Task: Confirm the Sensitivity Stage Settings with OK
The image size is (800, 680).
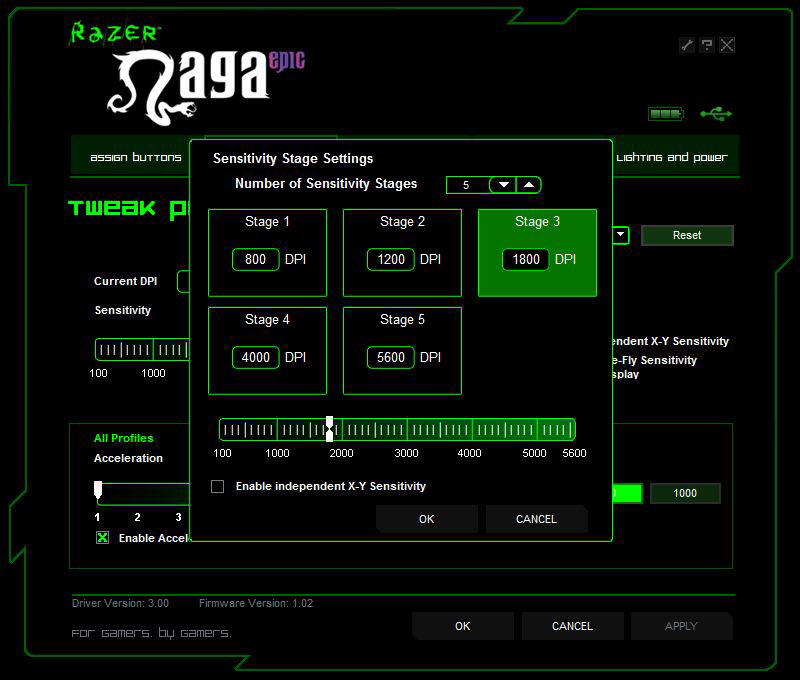Action: 427,519
